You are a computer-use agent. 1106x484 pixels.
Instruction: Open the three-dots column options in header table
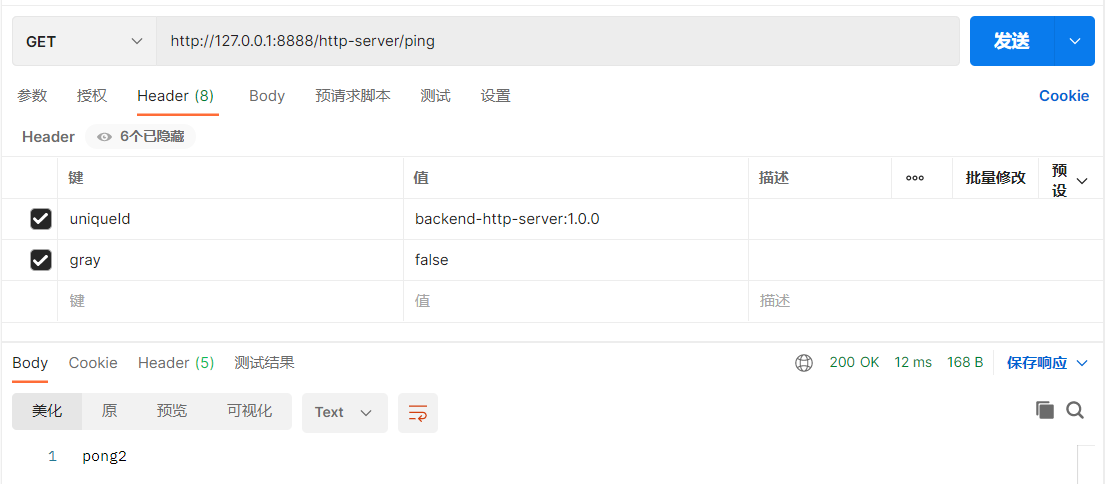coord(914,178)
